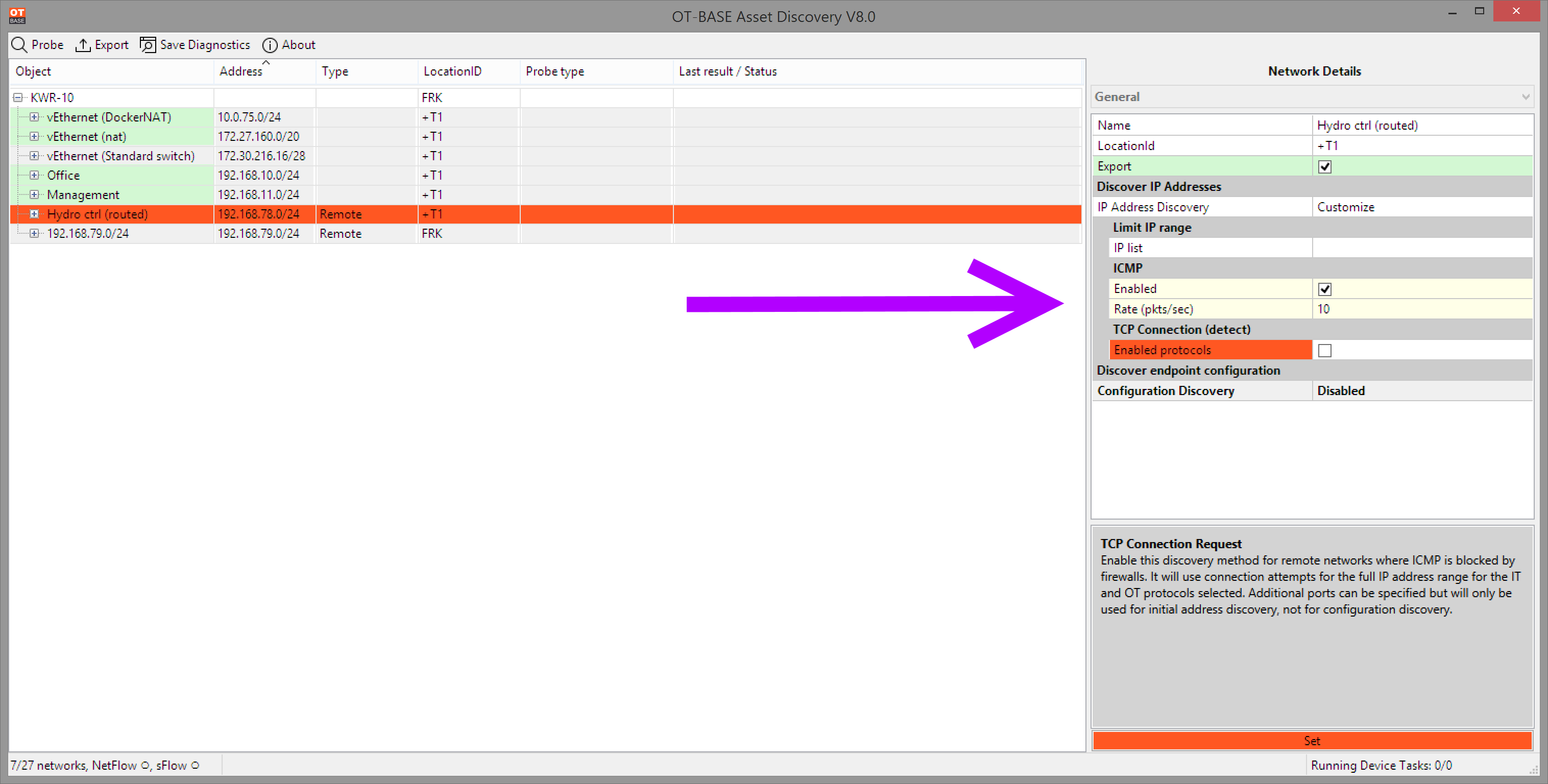Click the OT-BASE app logo icon
The width and height of the screenshot is (1548, 784).
coord(17,16)
